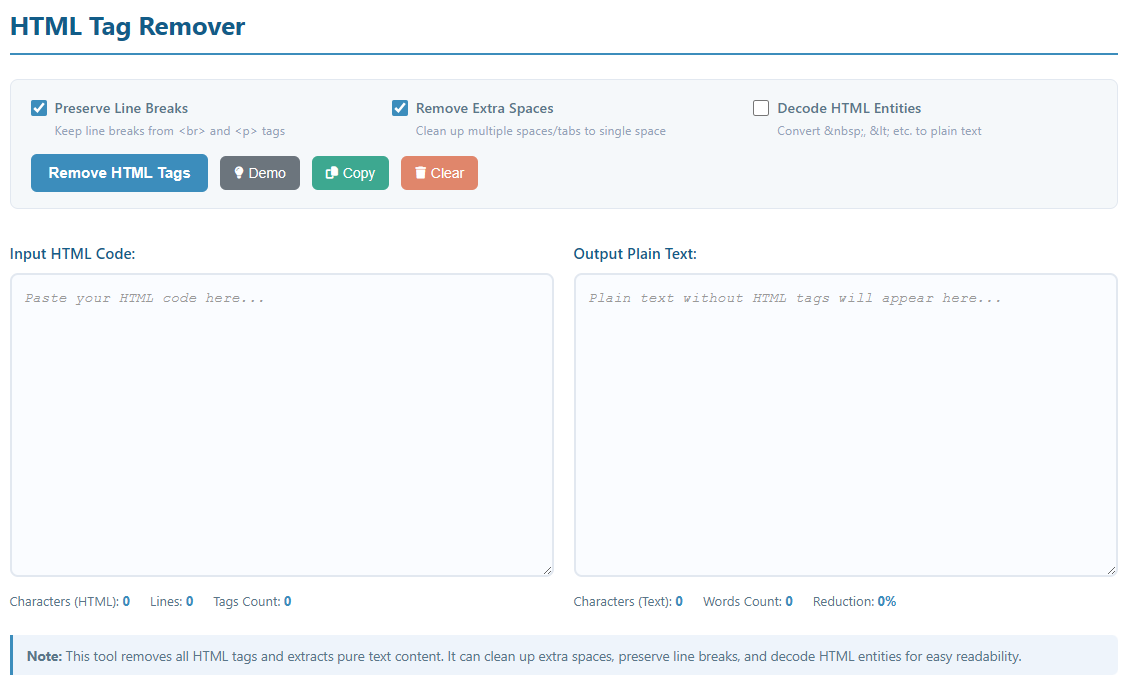Click the resize handle of the input textarea
The image size is (1128, 689).
546,569
